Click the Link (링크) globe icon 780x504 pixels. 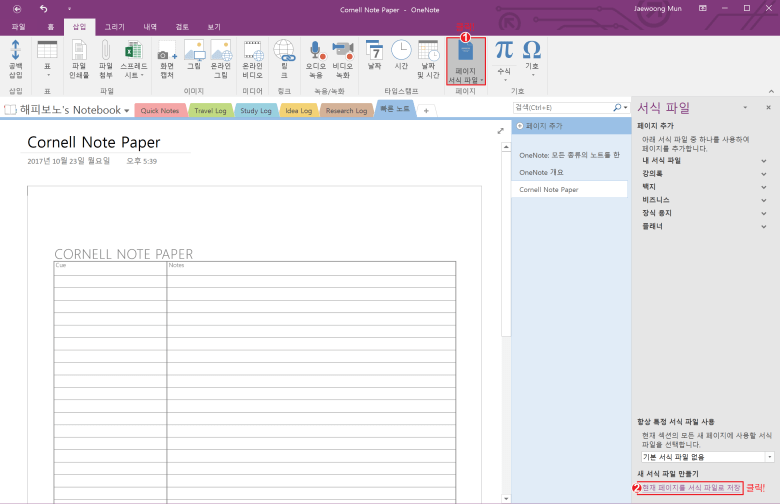pos(284,59)
